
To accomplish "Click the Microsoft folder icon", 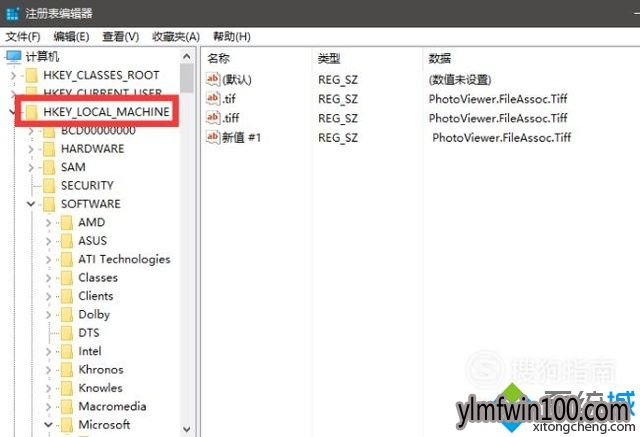I will (67, 425).
